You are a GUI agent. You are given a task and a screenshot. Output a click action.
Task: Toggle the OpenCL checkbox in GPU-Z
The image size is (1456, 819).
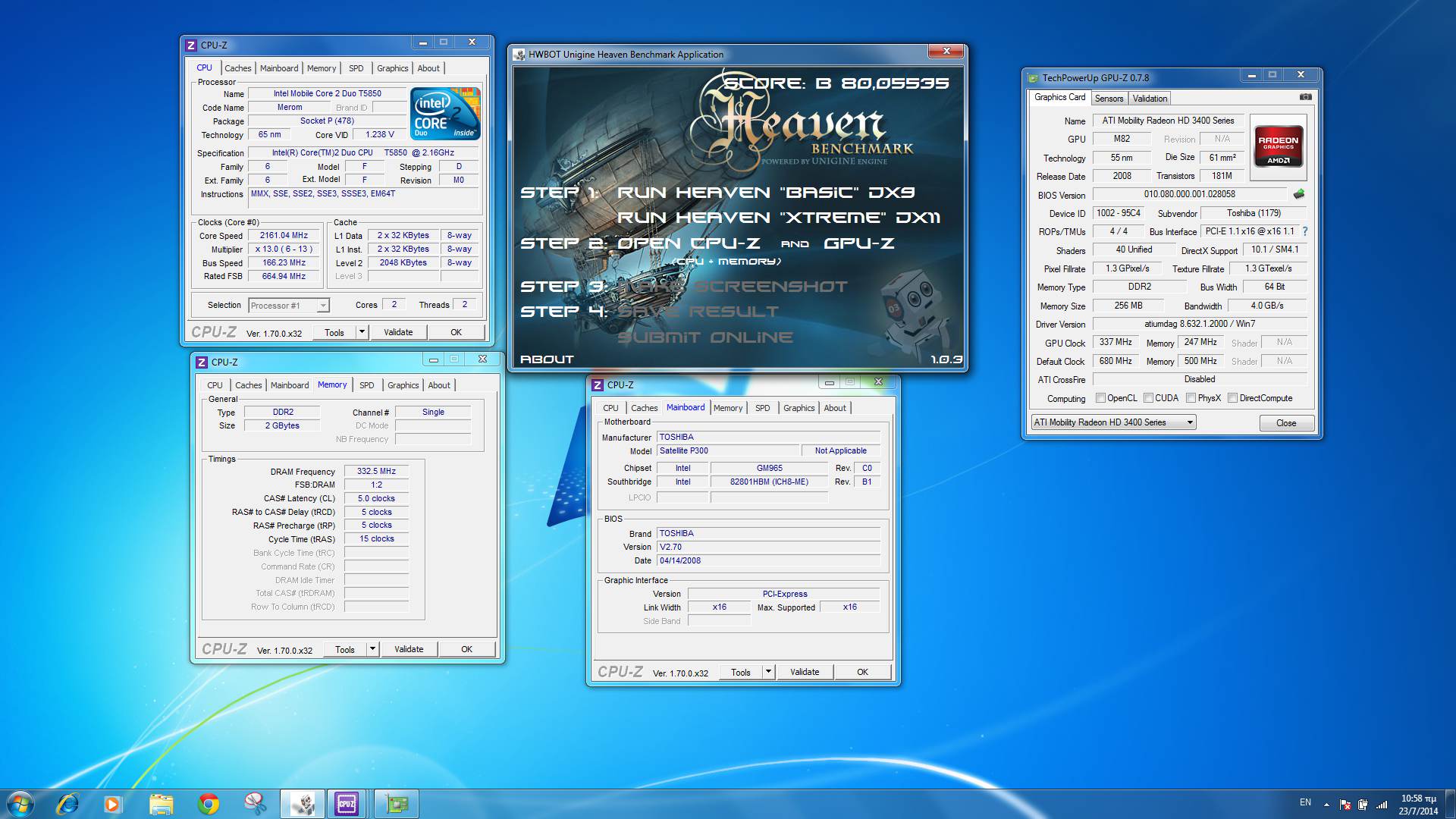(1100, 398)
